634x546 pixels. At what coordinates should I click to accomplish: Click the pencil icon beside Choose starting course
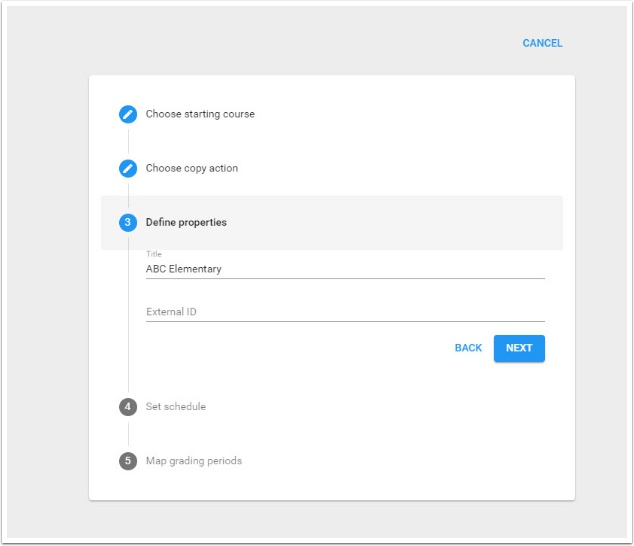[128, 114]
